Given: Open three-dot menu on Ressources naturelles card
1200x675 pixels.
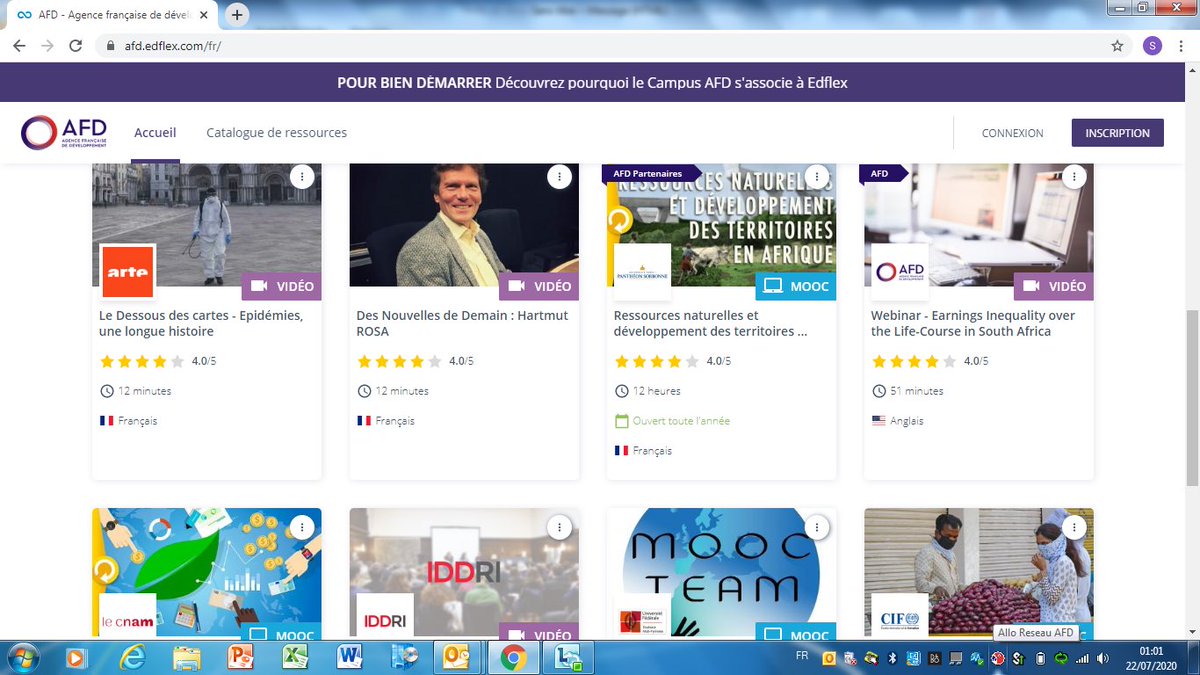Looking at the screenshot, I should (x=817, y=176).
